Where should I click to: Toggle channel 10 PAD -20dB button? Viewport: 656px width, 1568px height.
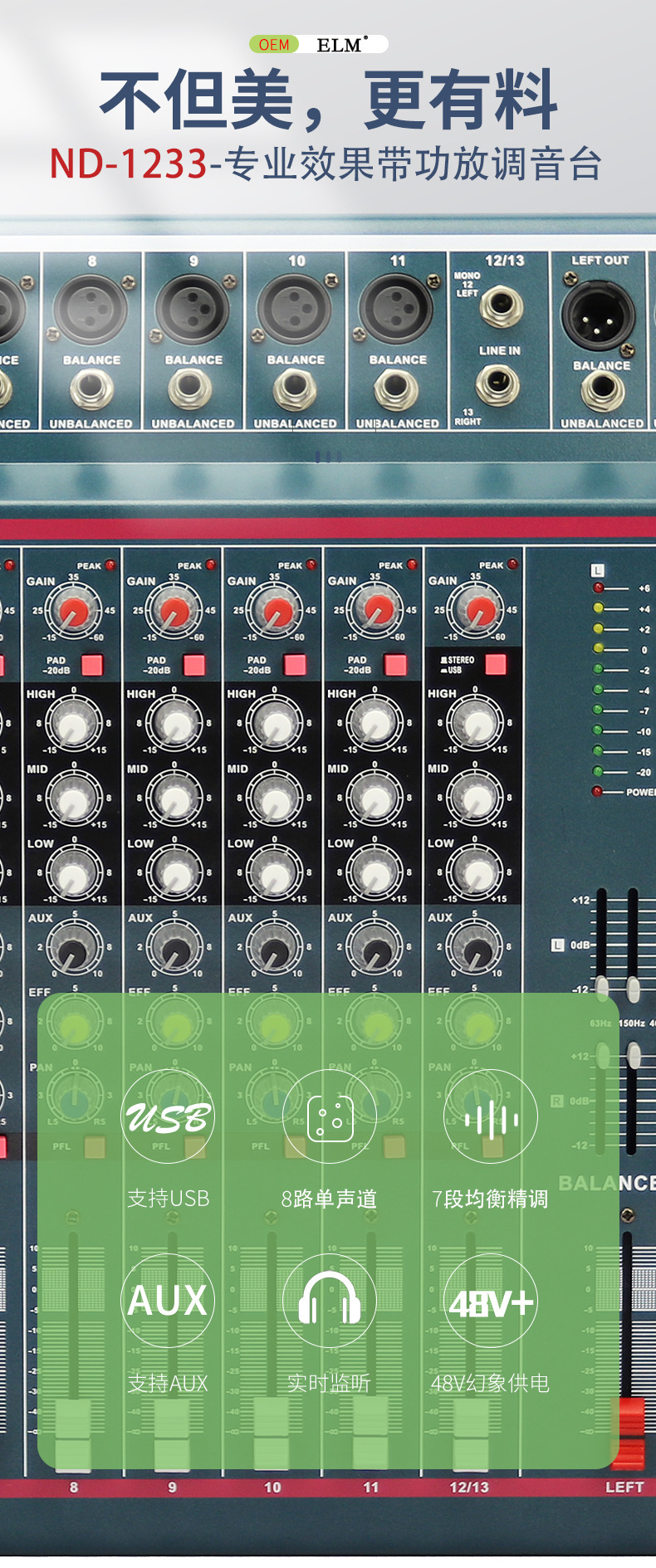[295, 664]
